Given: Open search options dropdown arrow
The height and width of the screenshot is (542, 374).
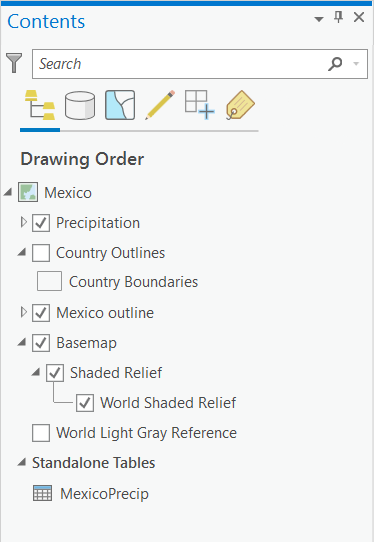Looking at the screenshot, I should pyautogui.click(x=356, y=64).
